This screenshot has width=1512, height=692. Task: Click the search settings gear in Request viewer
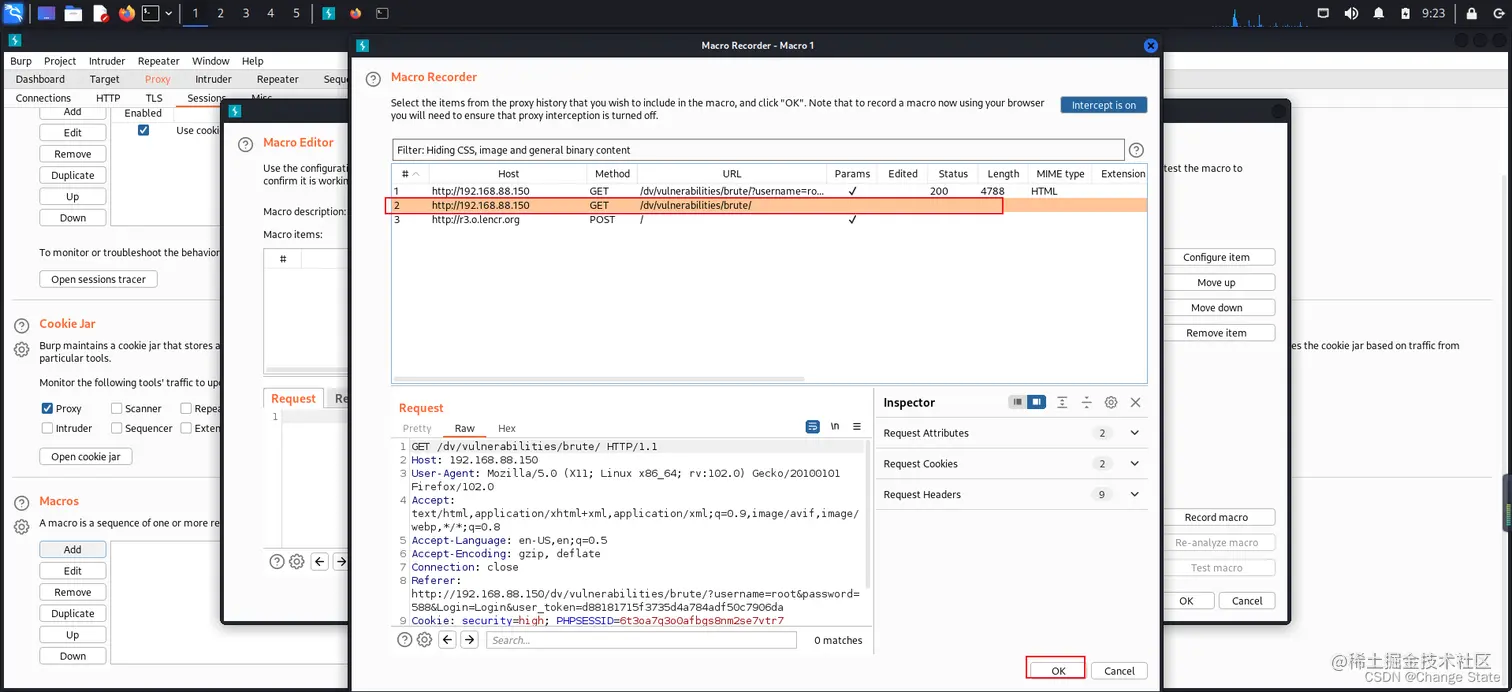[x=424, y=640]
